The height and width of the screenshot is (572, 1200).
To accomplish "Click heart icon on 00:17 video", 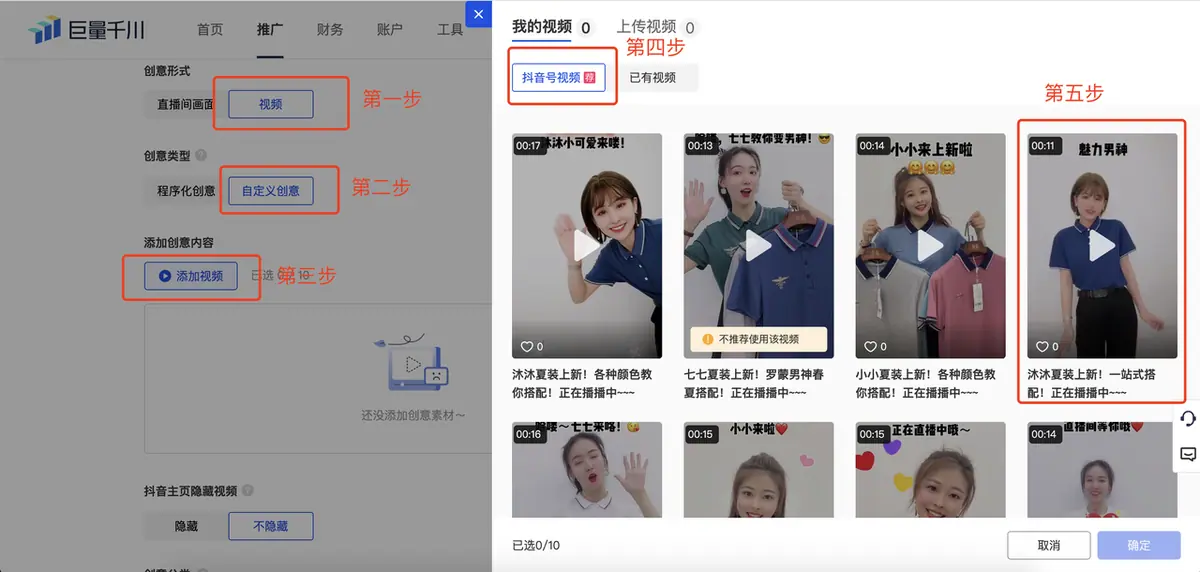I will coord(526,346).
